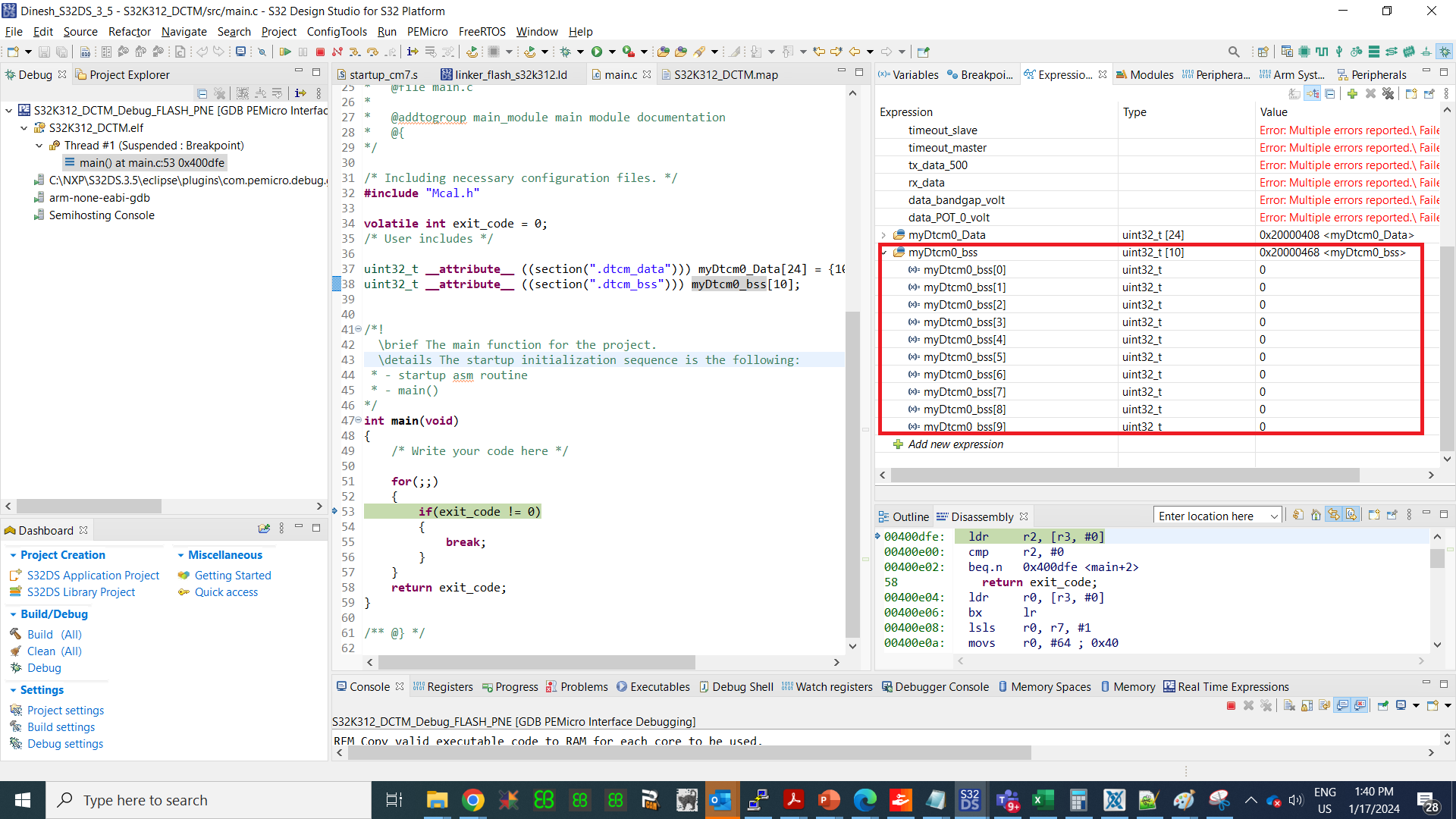The height and width of the screenshot is (819, 1456).
Task: Suspend the running program
Action: click(303, 52)
